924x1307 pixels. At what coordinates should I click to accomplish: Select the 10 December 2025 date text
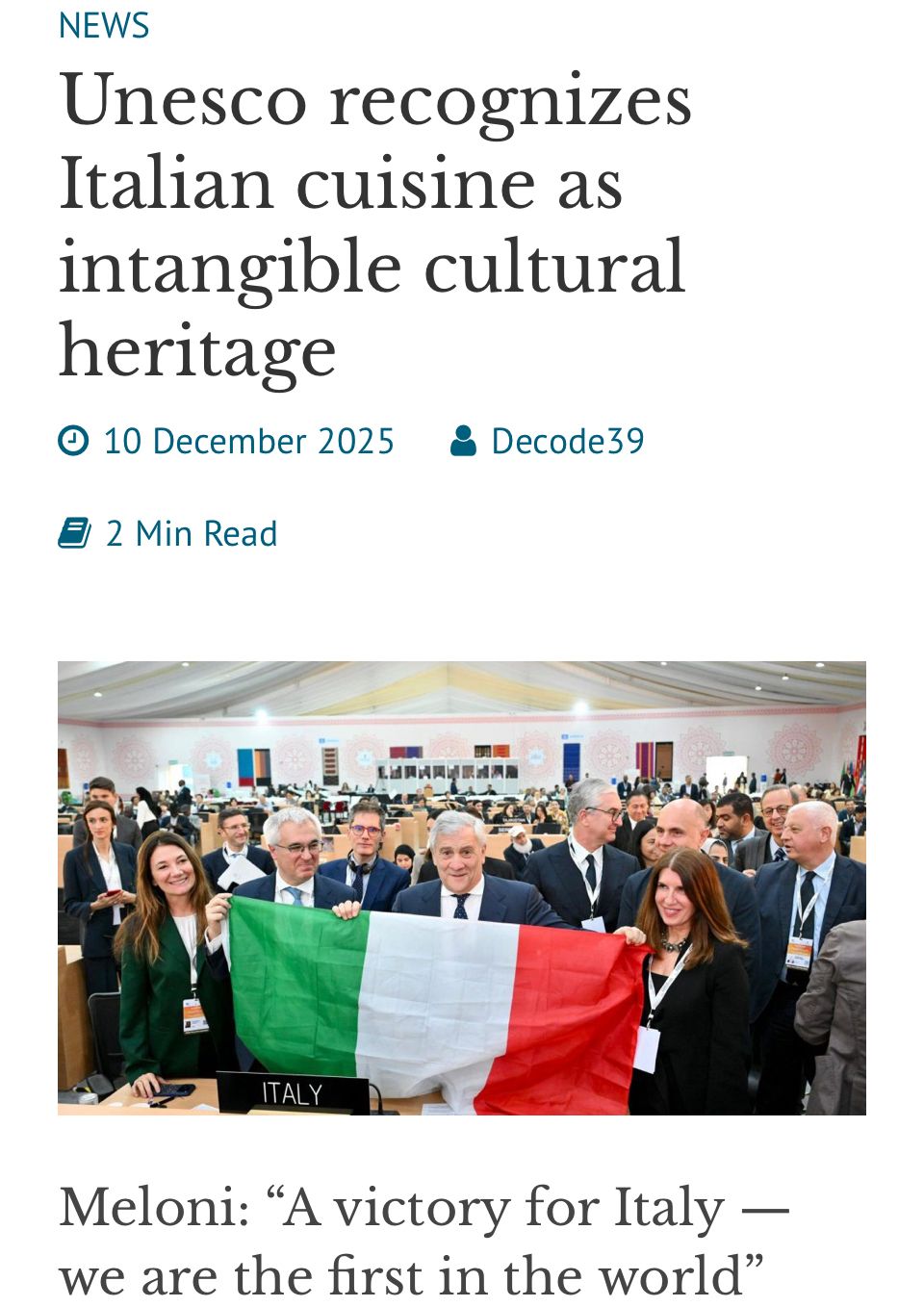[x=249, y=441]
